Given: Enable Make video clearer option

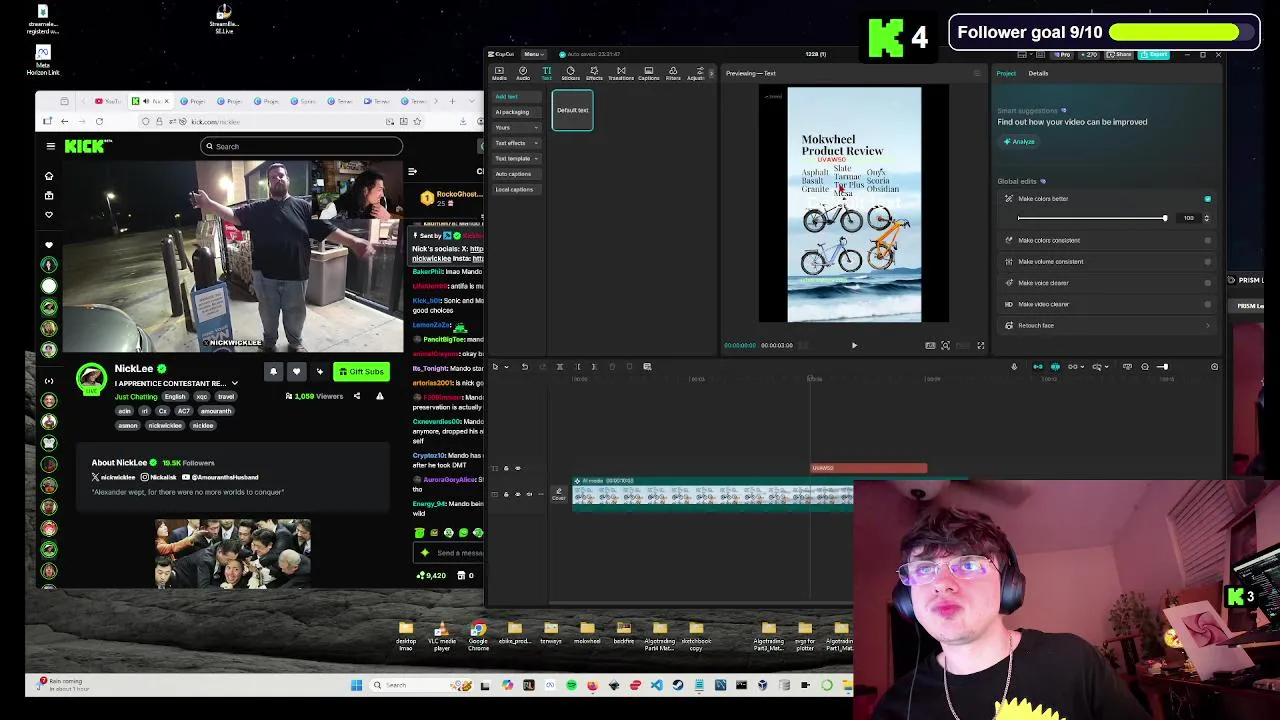Looking at the screenshot, I should click(1208, 304).
